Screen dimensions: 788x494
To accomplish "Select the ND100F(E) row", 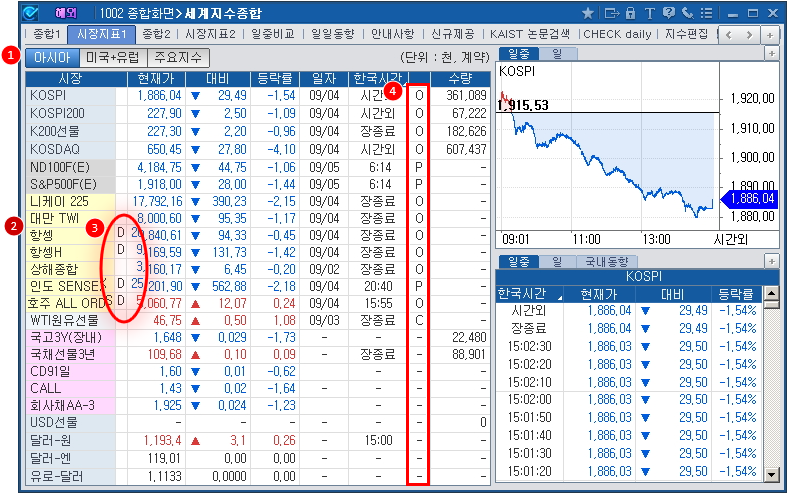I will [x=257, y=167].
